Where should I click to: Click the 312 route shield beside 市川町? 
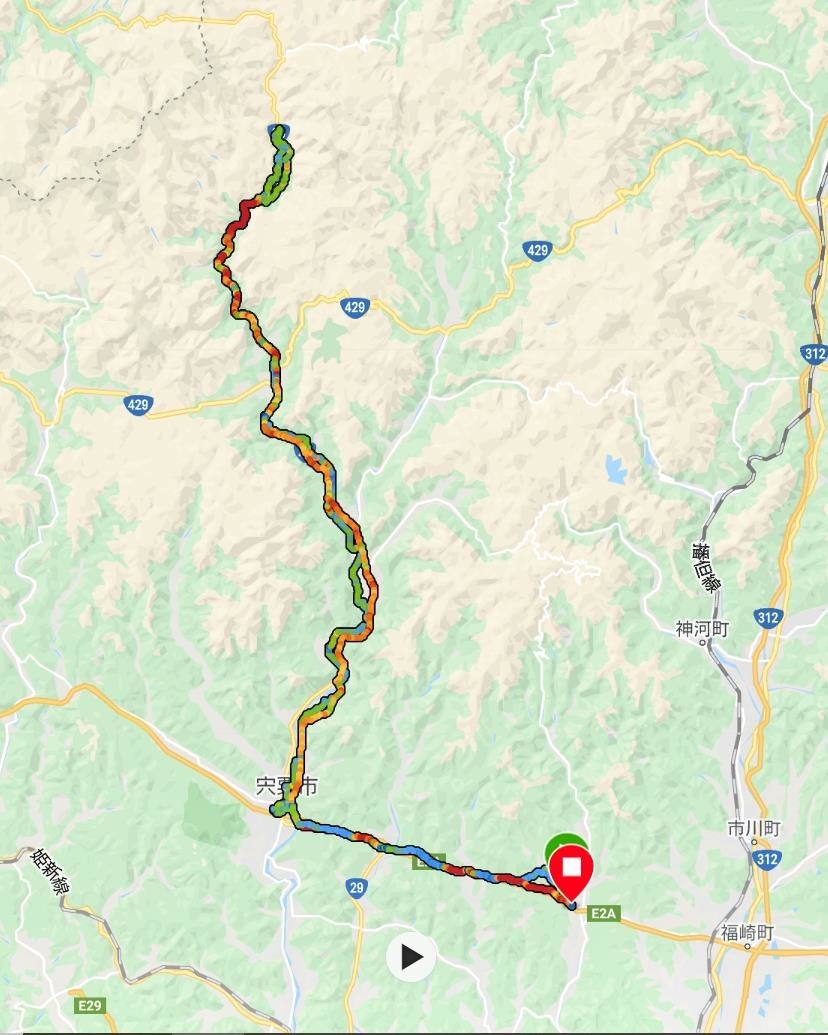tap(767, 859)
